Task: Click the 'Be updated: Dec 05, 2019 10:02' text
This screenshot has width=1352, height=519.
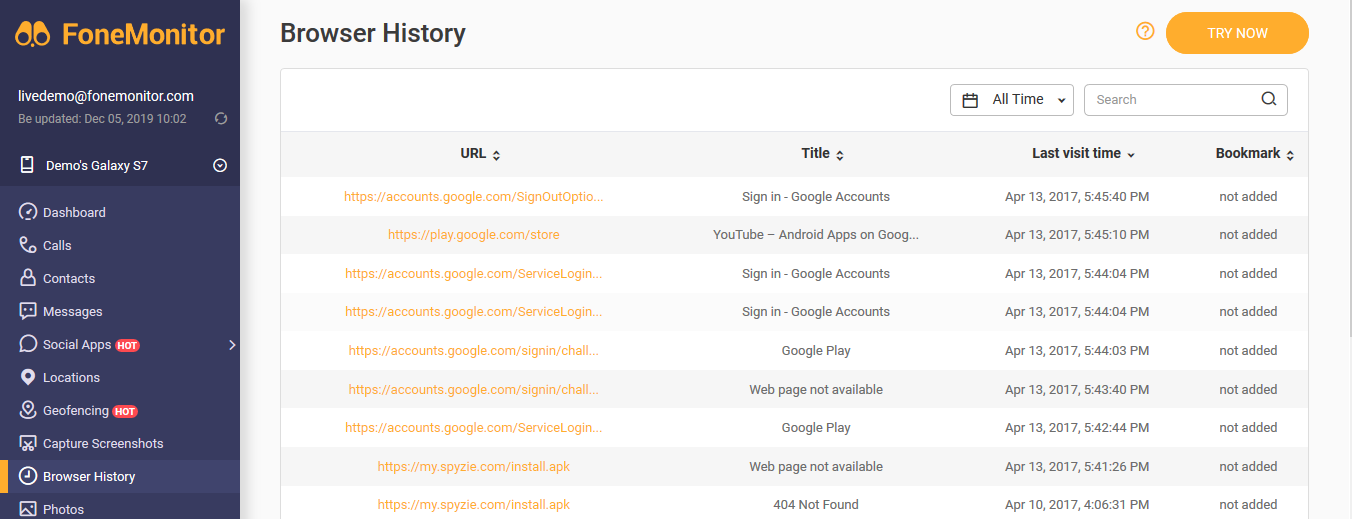Action: (102, 119)
